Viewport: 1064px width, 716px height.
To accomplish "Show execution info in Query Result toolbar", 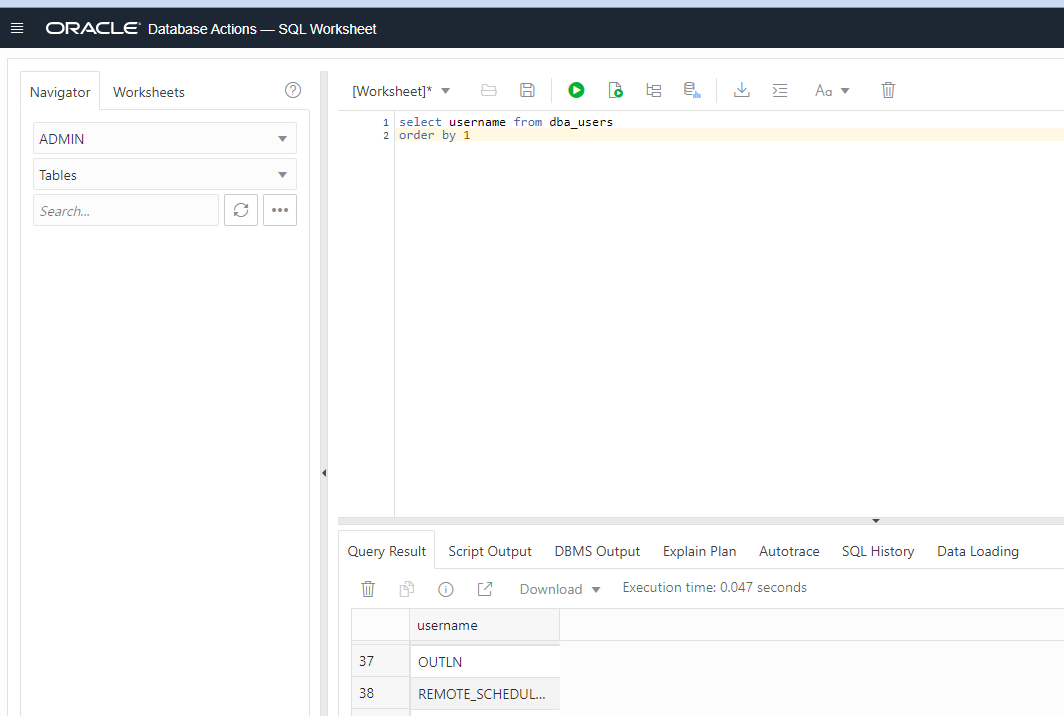I will coord(445,588).
